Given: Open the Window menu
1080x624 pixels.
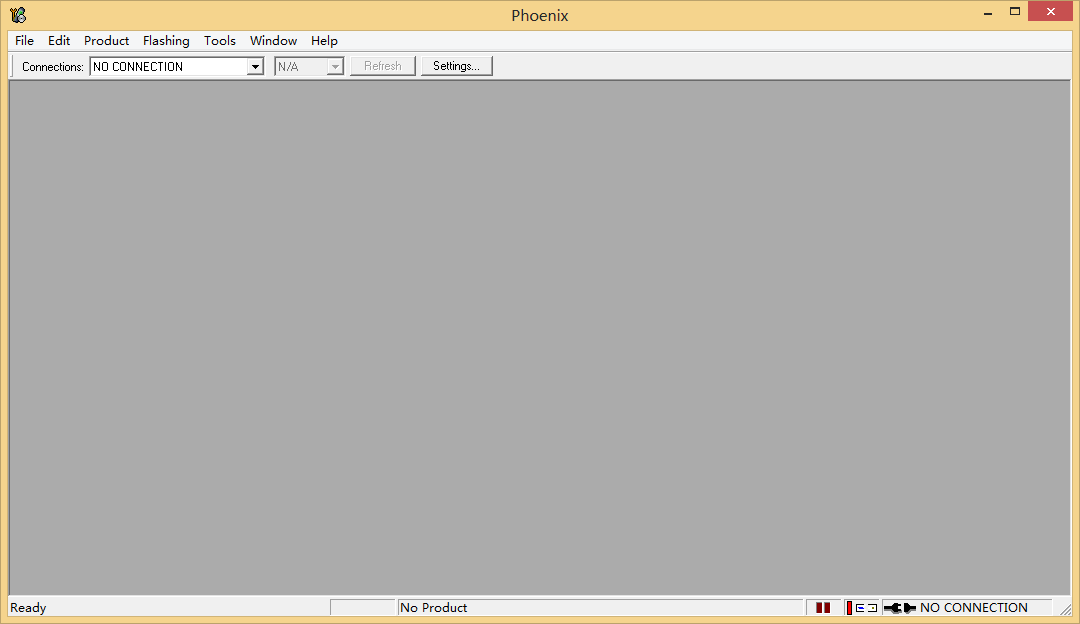Looking at the screenshot, I should point(273,41).
